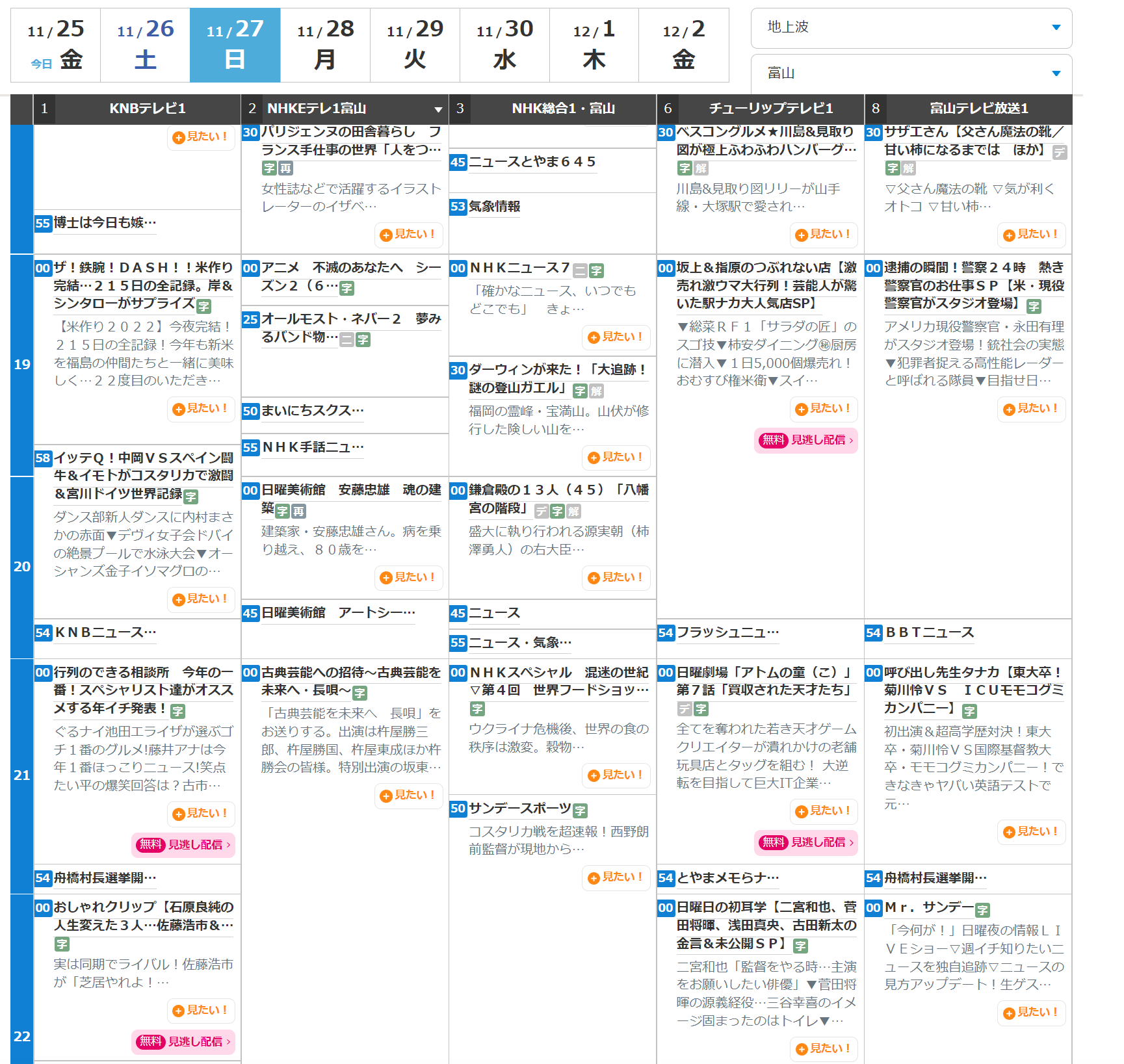Click 見たい for ダーウィンが来た!
The width and height of the screenshot is (1124, 1064).
click(x=616, y=458)
